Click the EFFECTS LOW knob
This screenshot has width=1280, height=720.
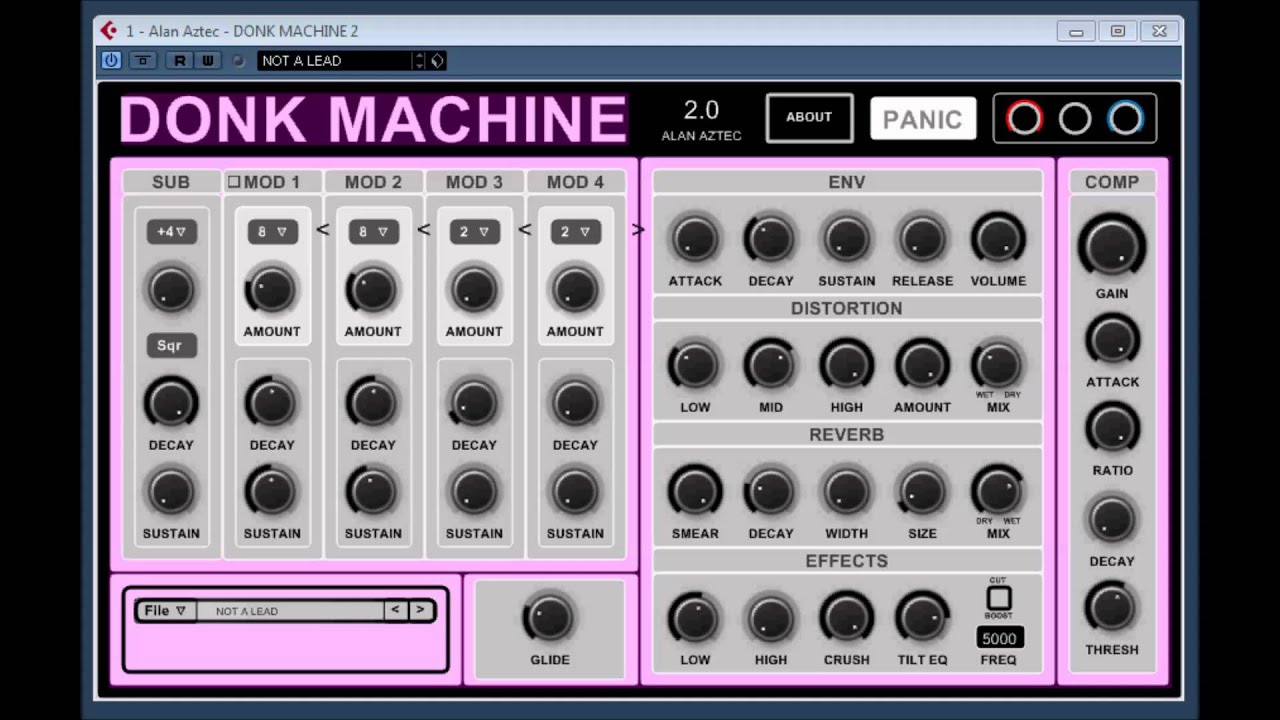pyautogui.click(x=695, y=618)
